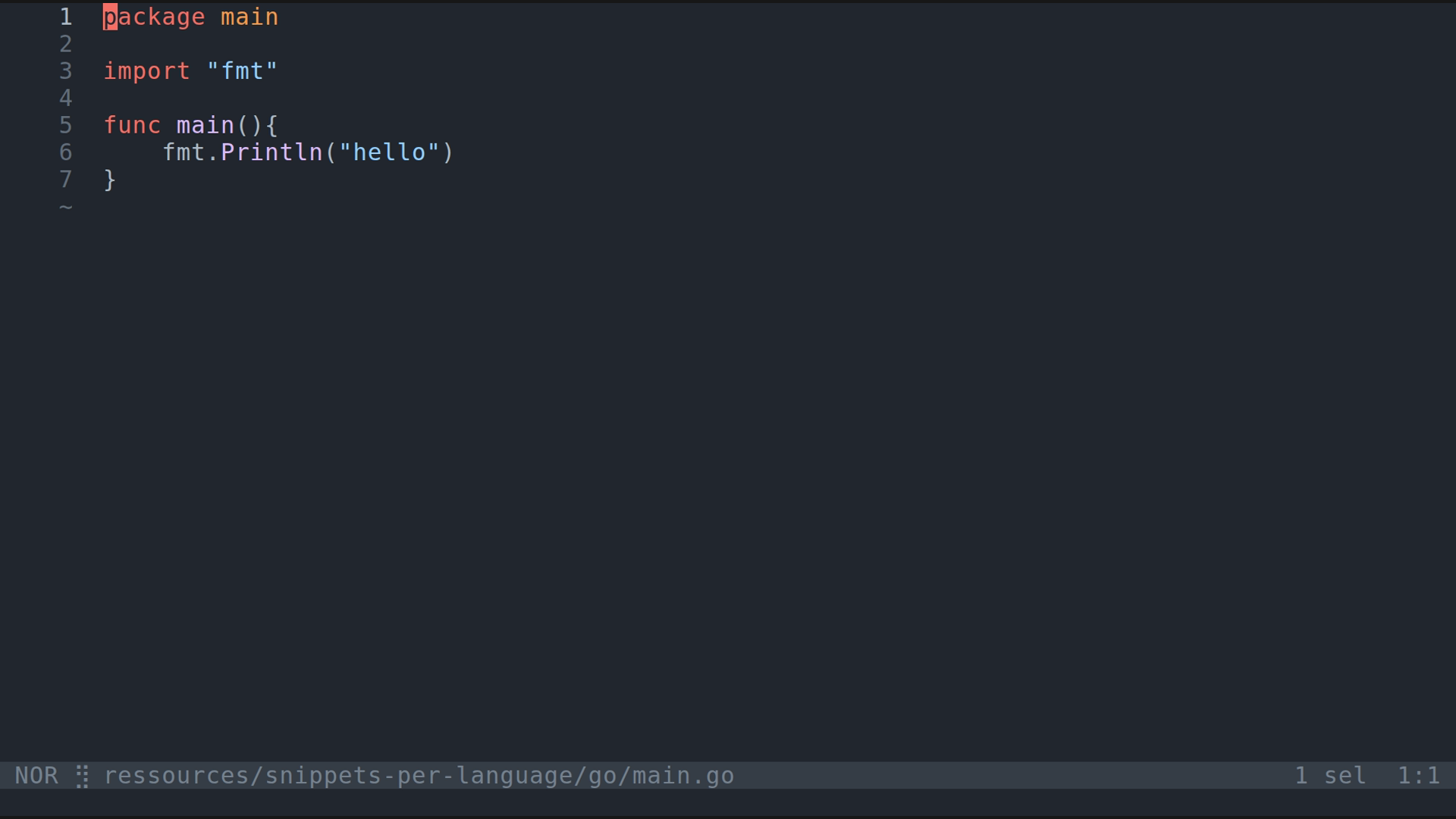Viewport: 1456px width, 819px height.
Task: Place cursor on the "import" keyword
Action: pos(146,71)
